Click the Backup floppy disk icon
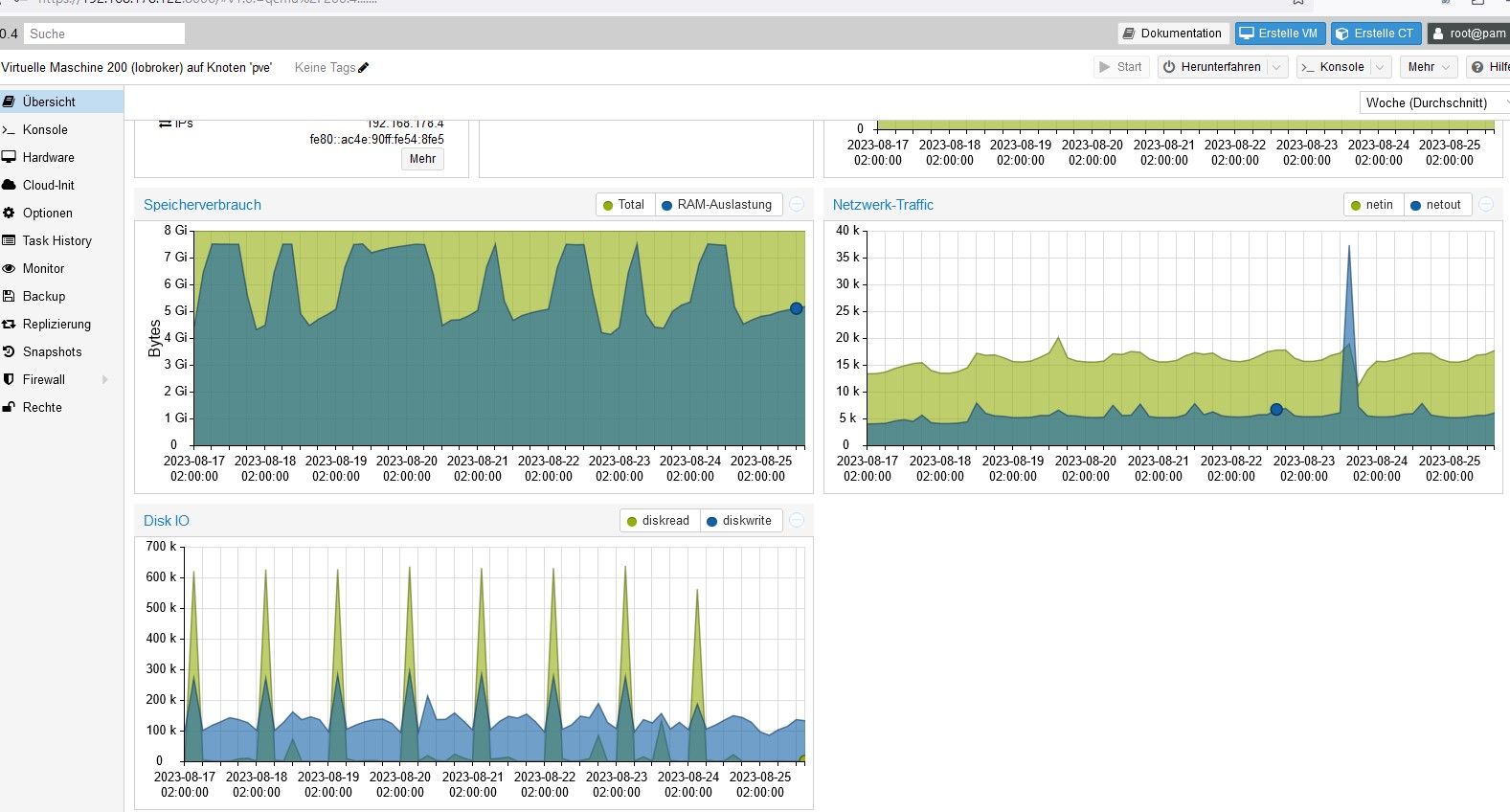1510x812 pixels. [x=10, y=297]
